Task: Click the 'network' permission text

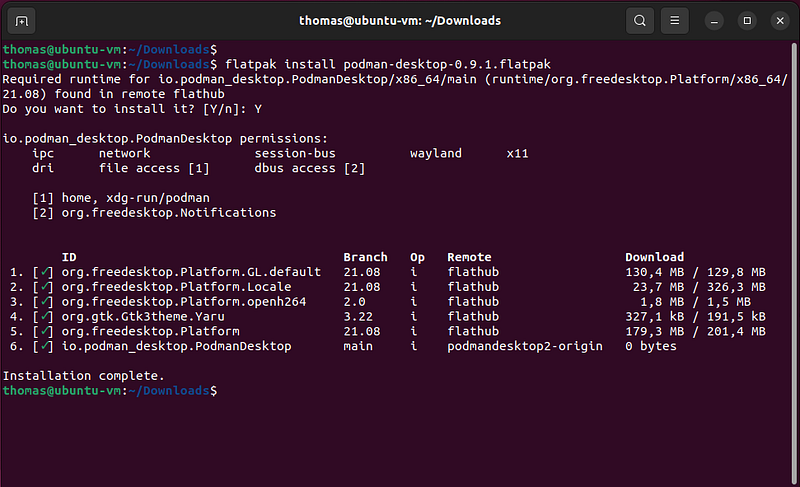Action: coord(124,153)
